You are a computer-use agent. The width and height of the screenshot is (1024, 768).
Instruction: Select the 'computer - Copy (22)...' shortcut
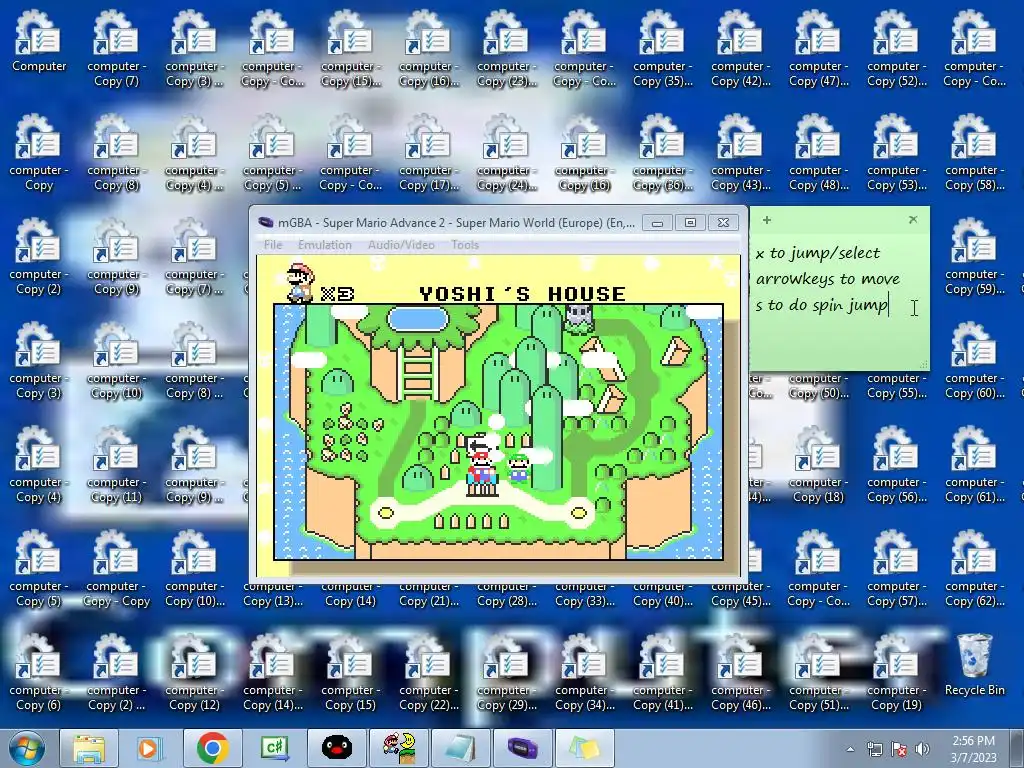tap(428, 673)
